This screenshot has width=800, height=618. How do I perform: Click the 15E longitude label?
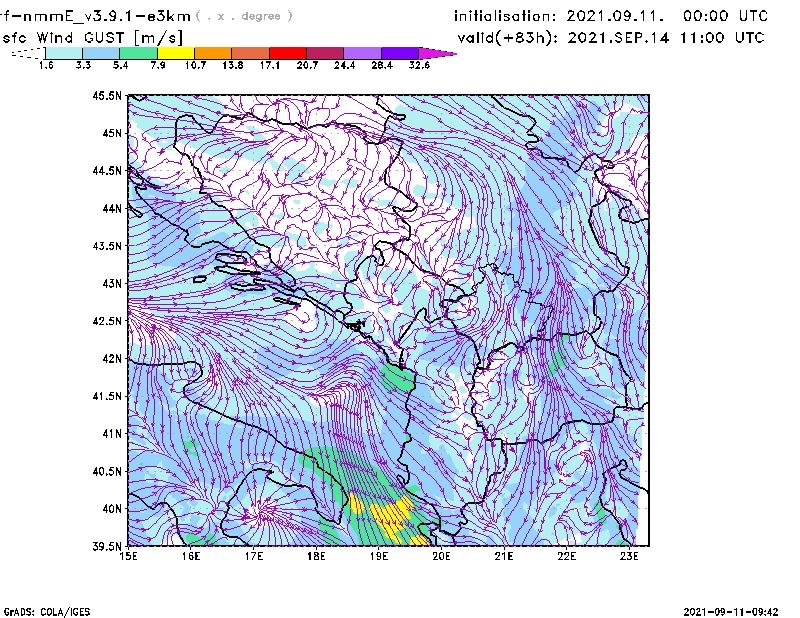(x=128, y=556)
